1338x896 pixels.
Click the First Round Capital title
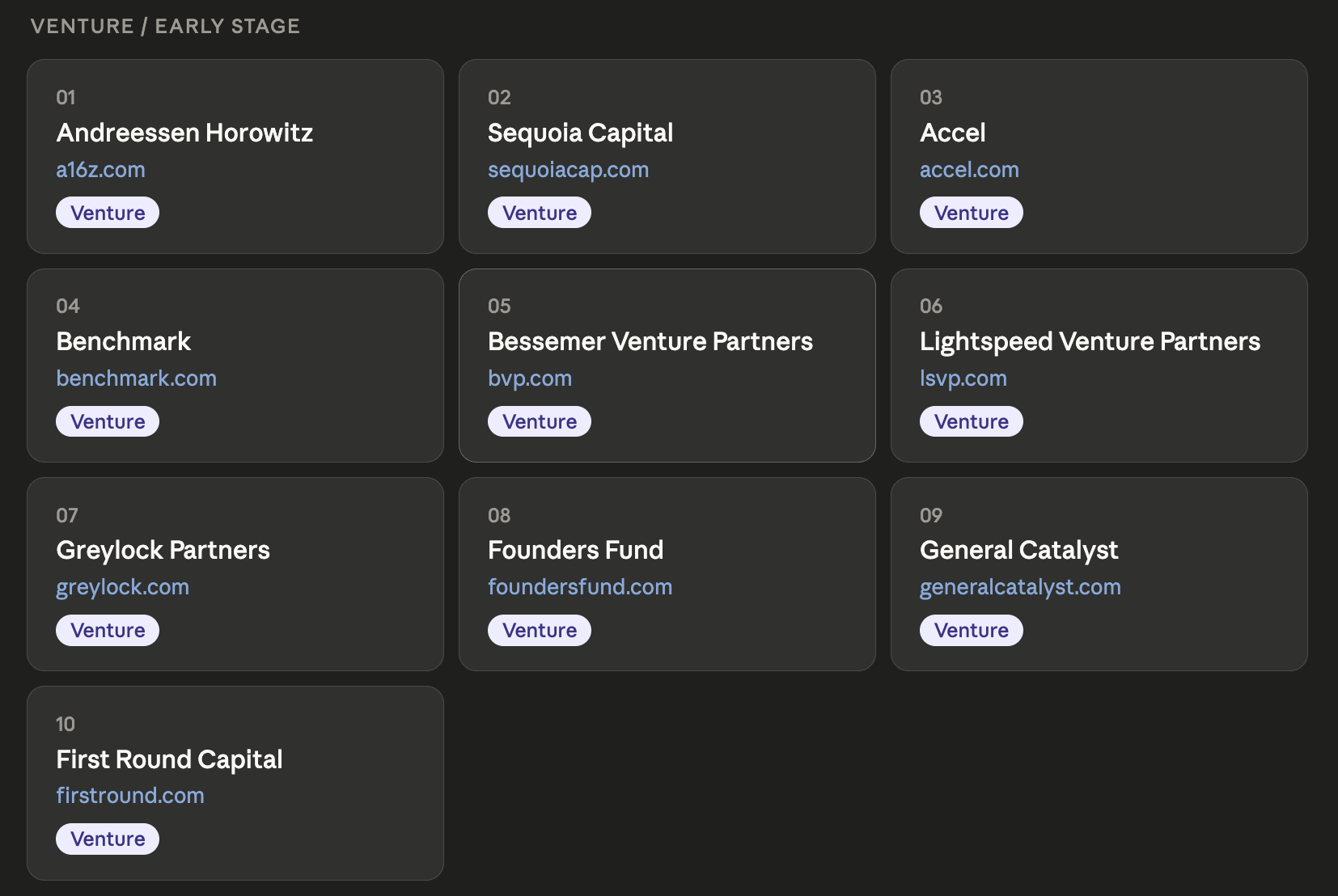click(169, 759)
